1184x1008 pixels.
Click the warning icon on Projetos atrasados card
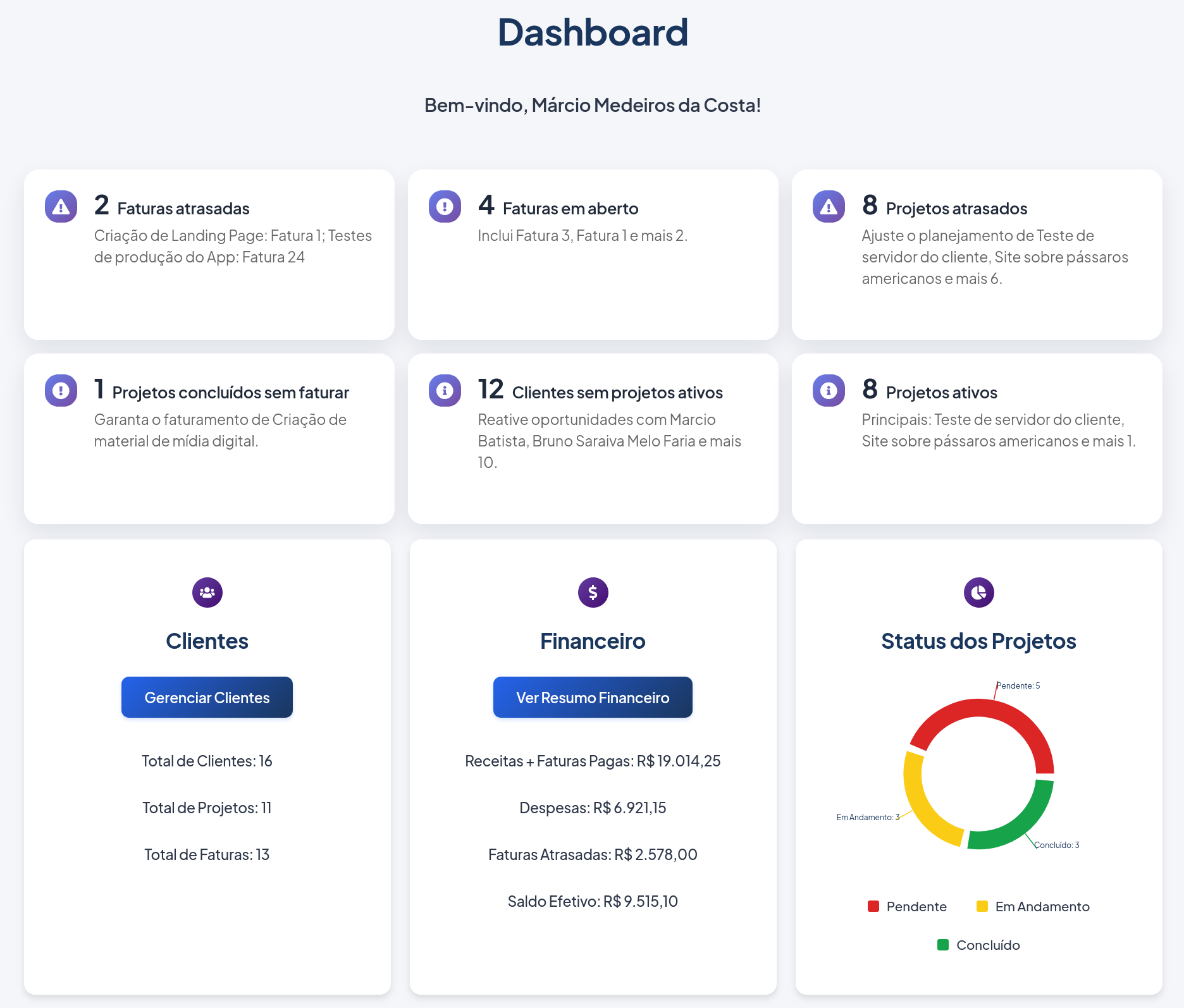(x=828, y=206)
